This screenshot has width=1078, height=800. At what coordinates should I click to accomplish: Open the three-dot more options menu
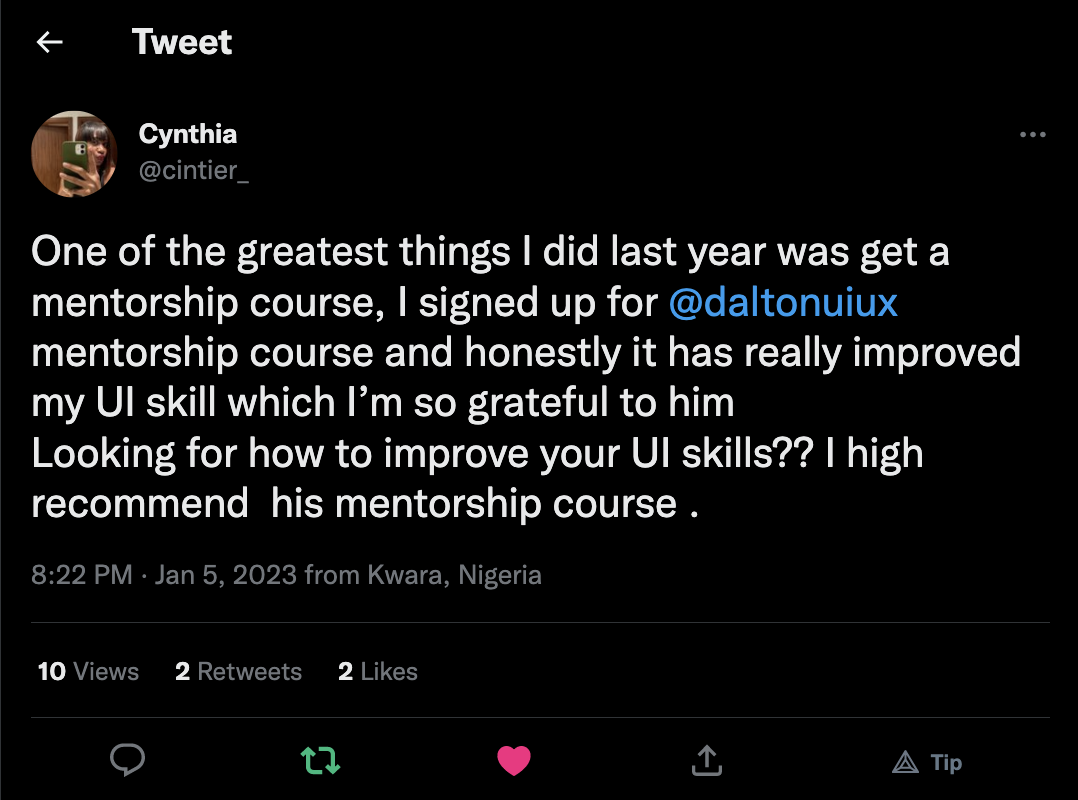(1032, 135)
